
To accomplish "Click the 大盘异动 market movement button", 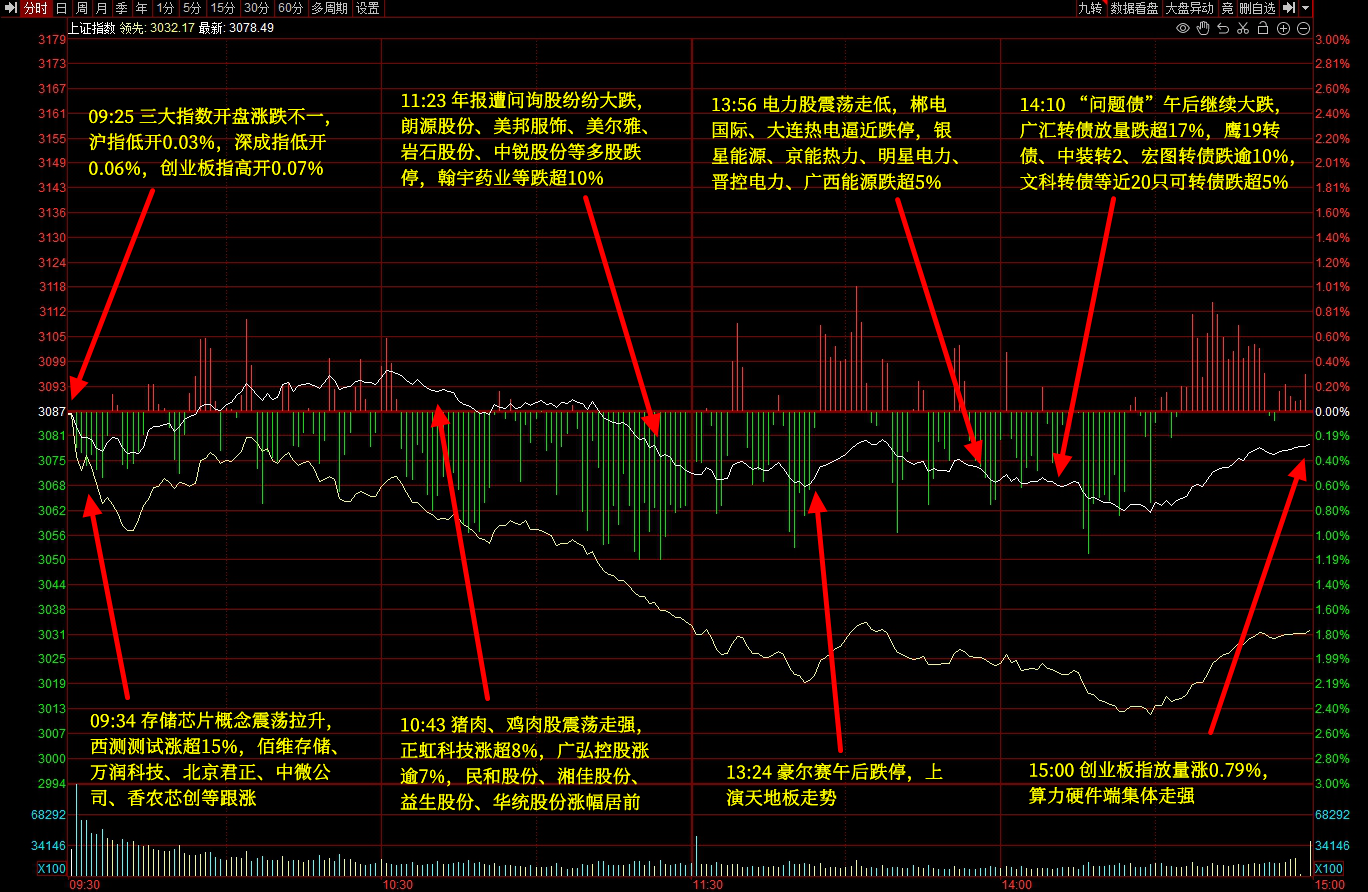I will (1189, 8).
